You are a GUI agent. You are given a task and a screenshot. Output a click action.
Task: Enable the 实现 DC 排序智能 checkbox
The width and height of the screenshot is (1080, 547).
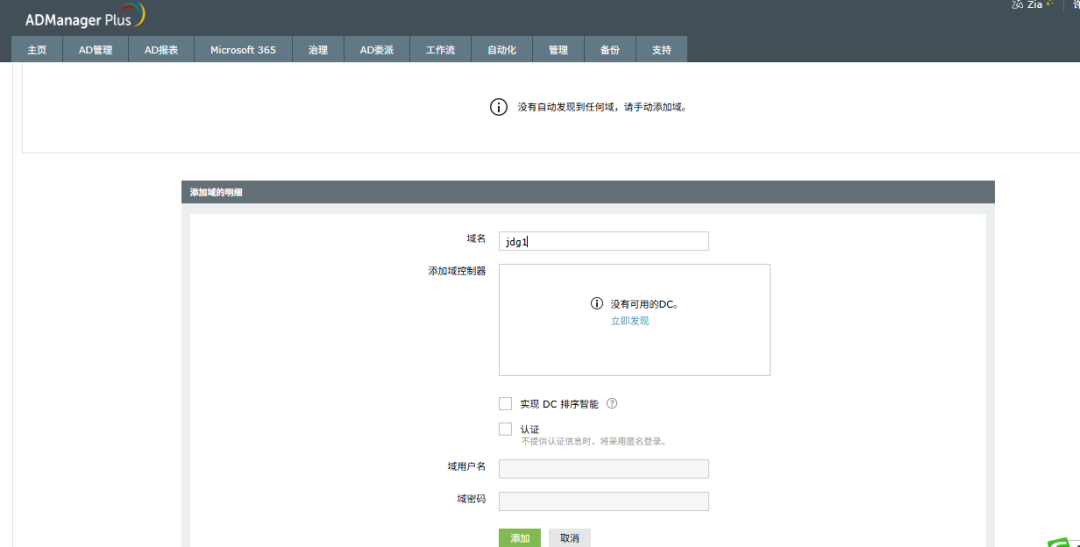coord(506,404)
